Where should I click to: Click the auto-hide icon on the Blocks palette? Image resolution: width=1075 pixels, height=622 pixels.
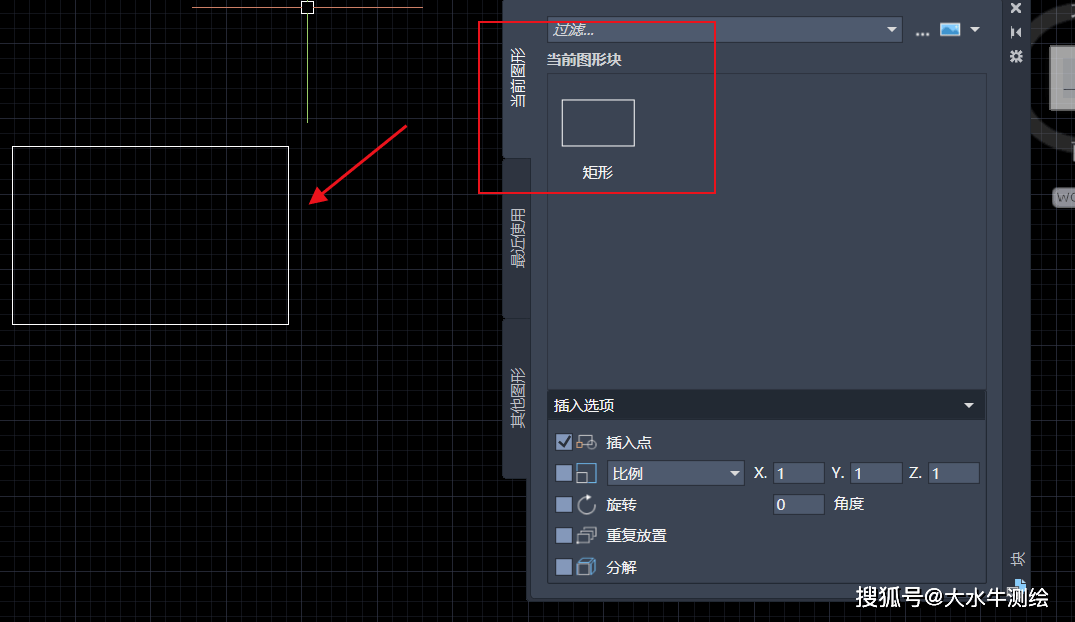[x=1016, y=32]
